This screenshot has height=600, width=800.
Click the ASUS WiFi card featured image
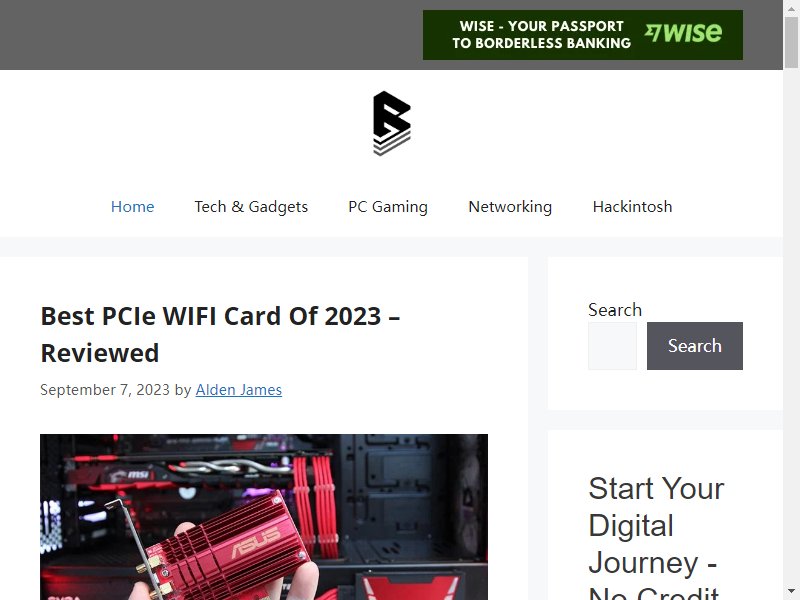(264, 517)
